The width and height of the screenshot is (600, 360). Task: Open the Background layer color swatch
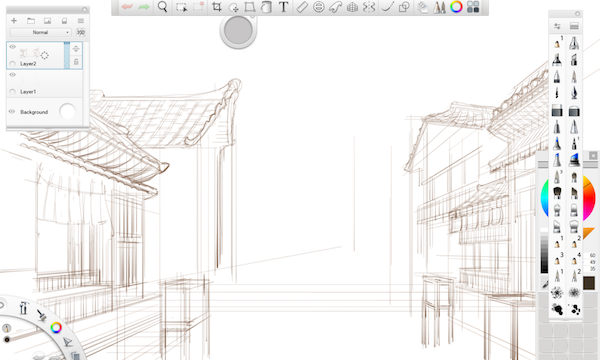pyautogui.click(x=67, y=111)
